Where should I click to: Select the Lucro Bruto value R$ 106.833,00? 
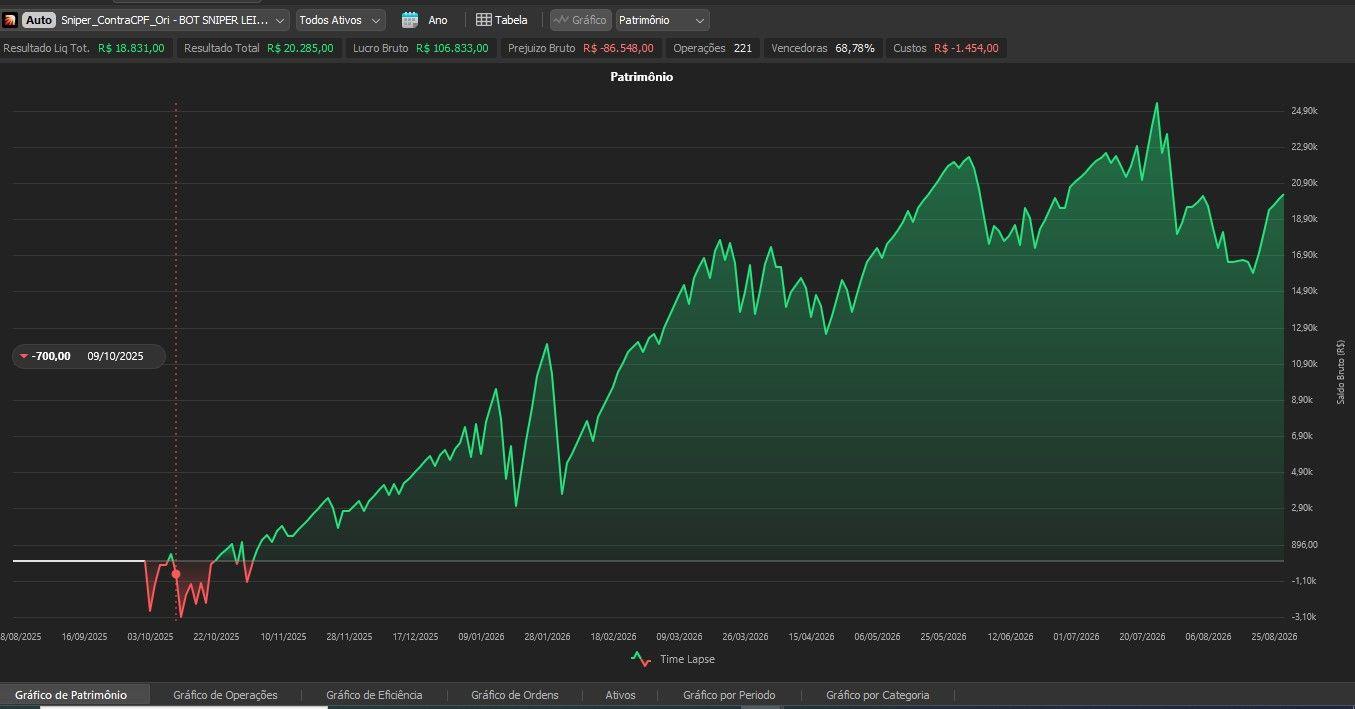(x=452, y=48)
